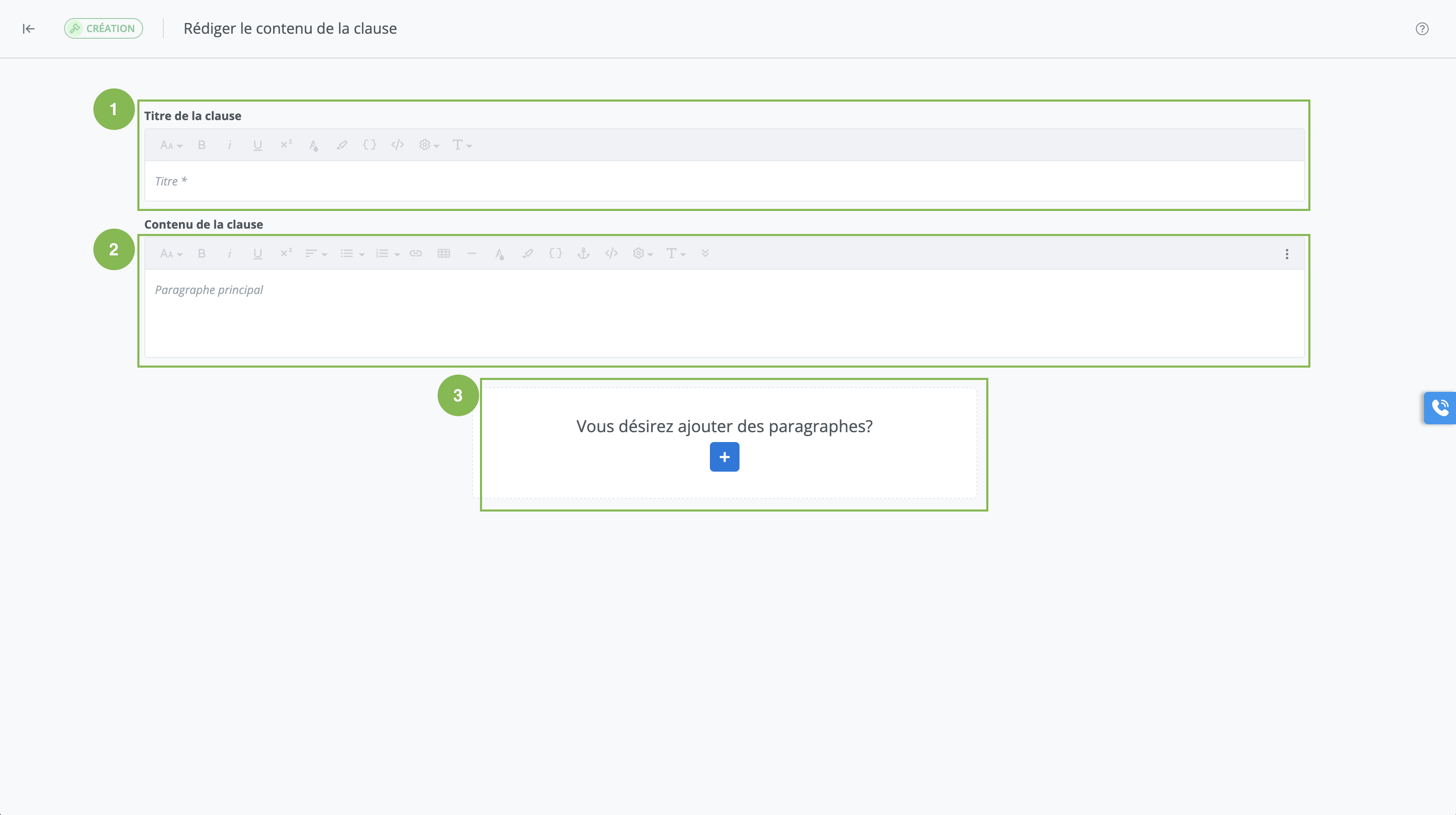Click the blue plus add paragraph button

click(724, 457)
